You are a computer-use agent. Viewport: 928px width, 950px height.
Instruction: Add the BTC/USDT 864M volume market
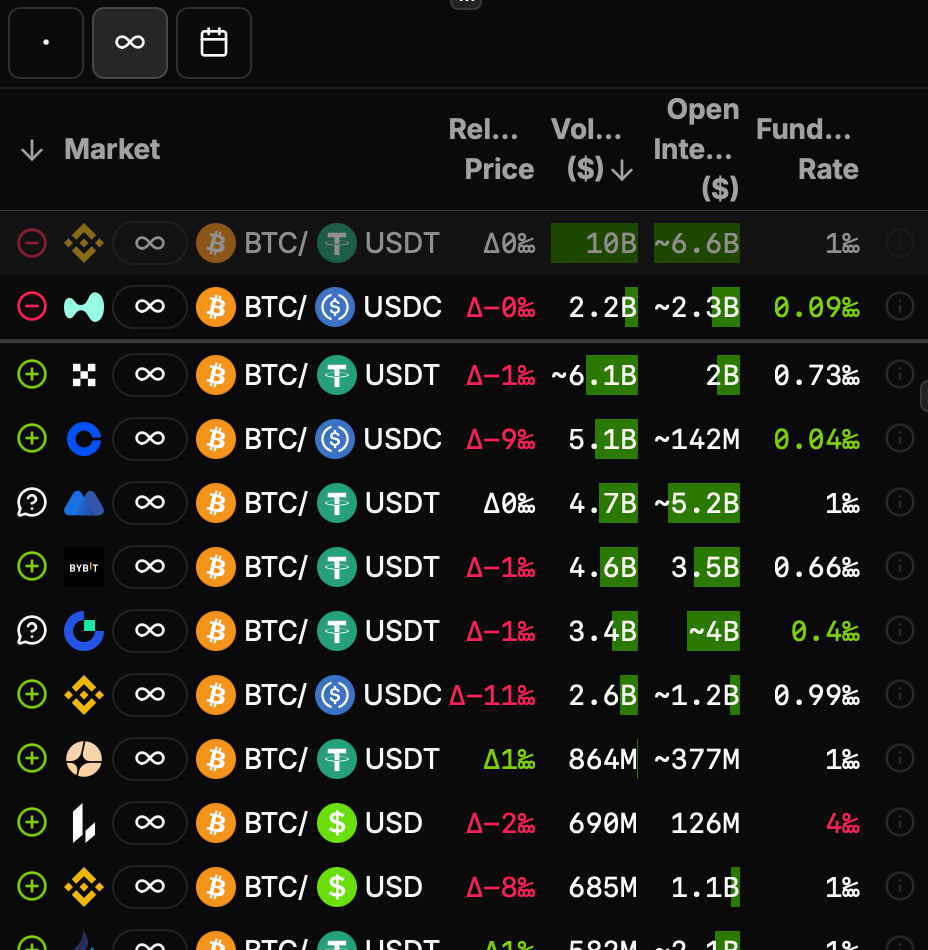coord(32,759)
